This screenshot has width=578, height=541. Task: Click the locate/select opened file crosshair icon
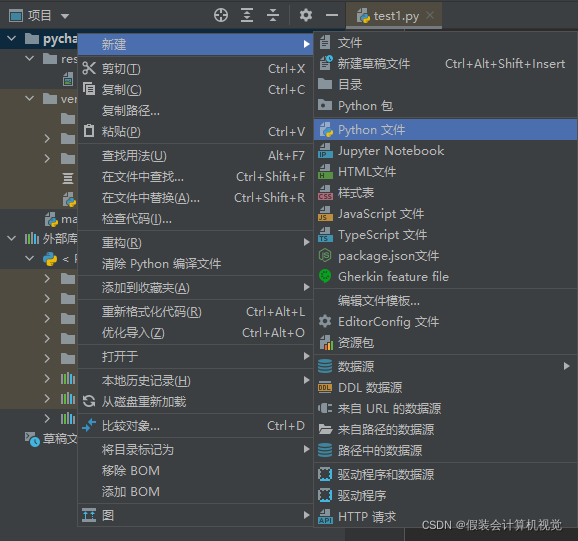click(221, 15)
